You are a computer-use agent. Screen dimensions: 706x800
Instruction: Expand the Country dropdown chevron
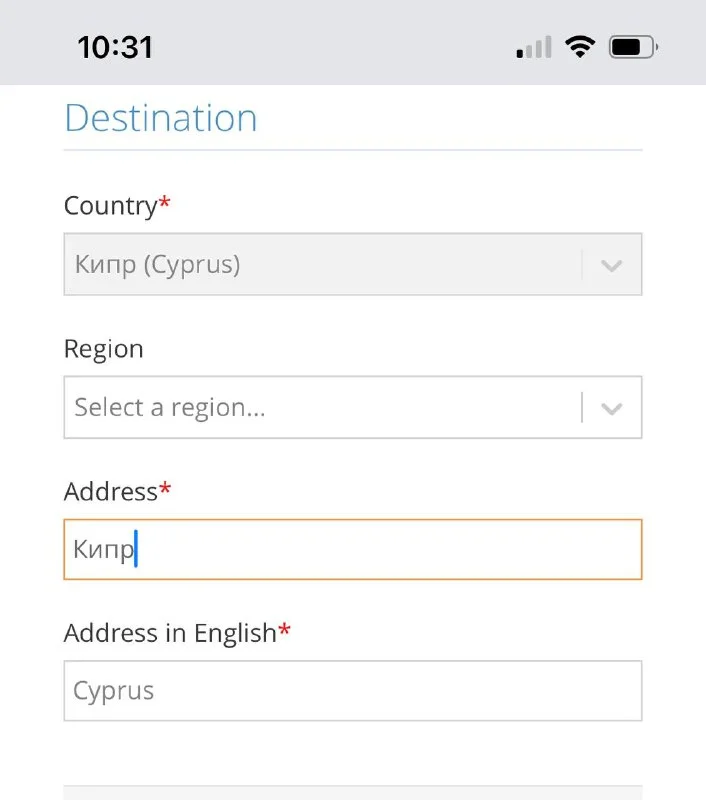click(x=611, y=265)
